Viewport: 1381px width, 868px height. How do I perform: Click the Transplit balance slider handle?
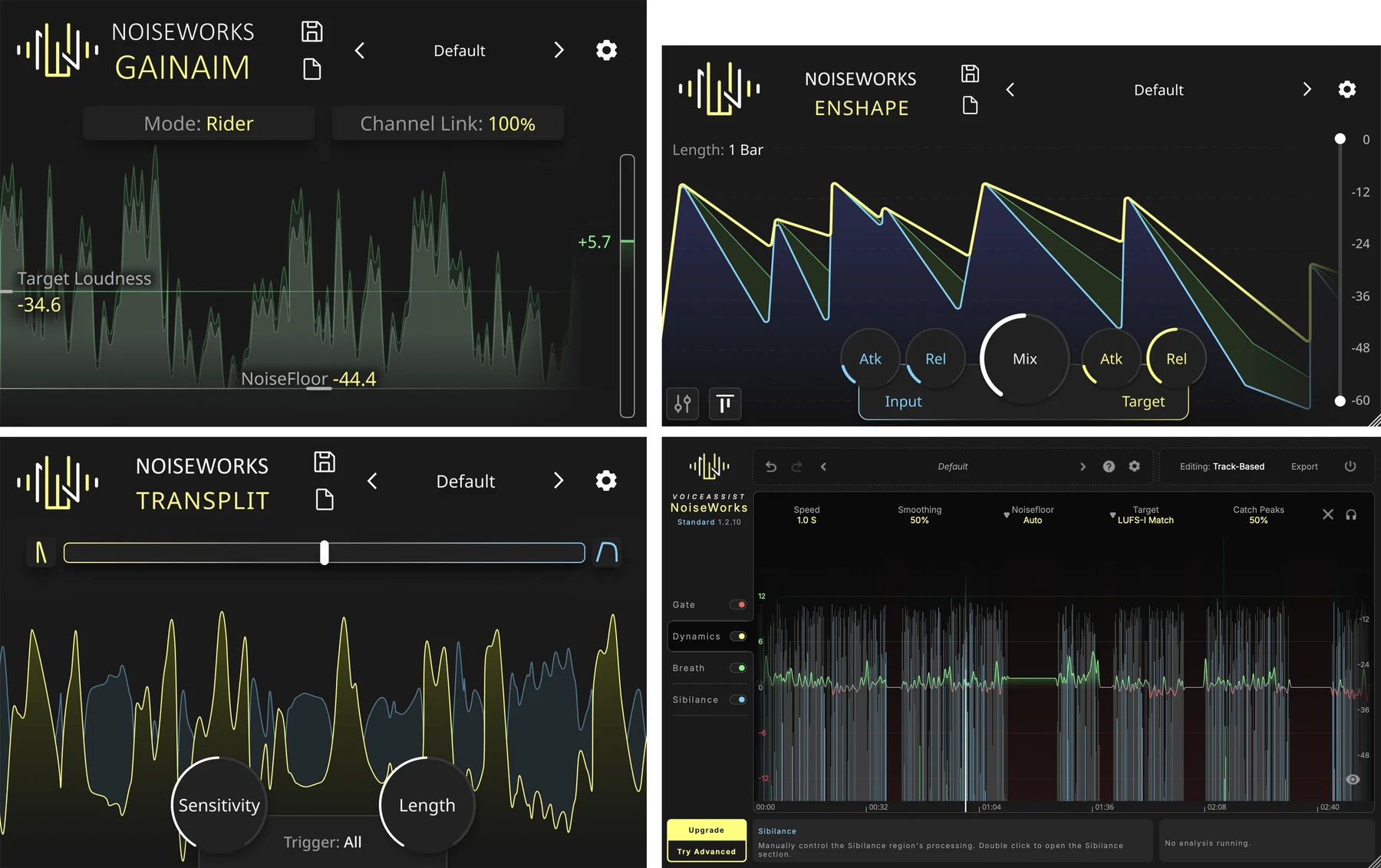pos(325,552)
